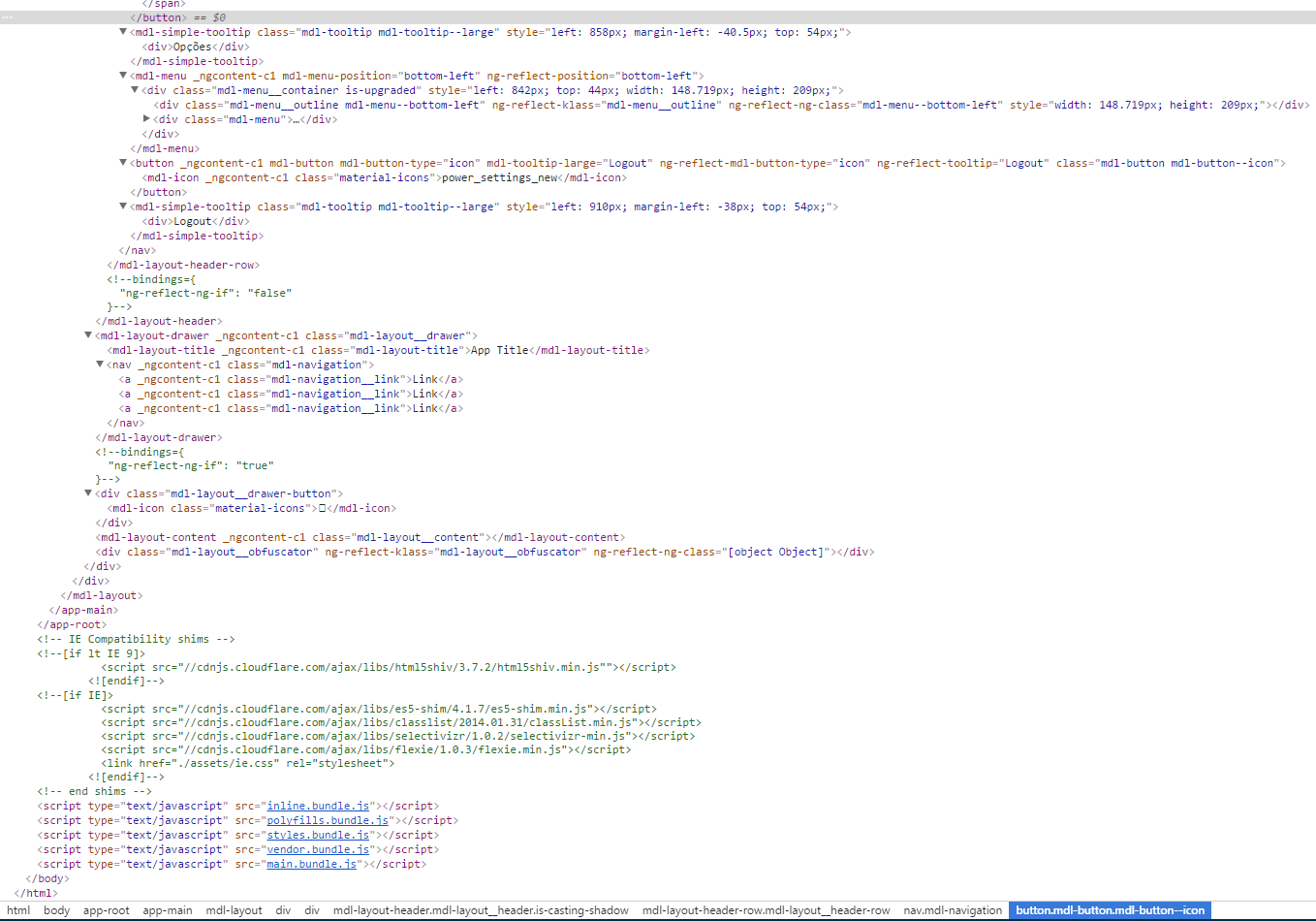Open the inline.bundle.js script link
The height and width of the screenshot is (921, 1316).
[318, 806]
